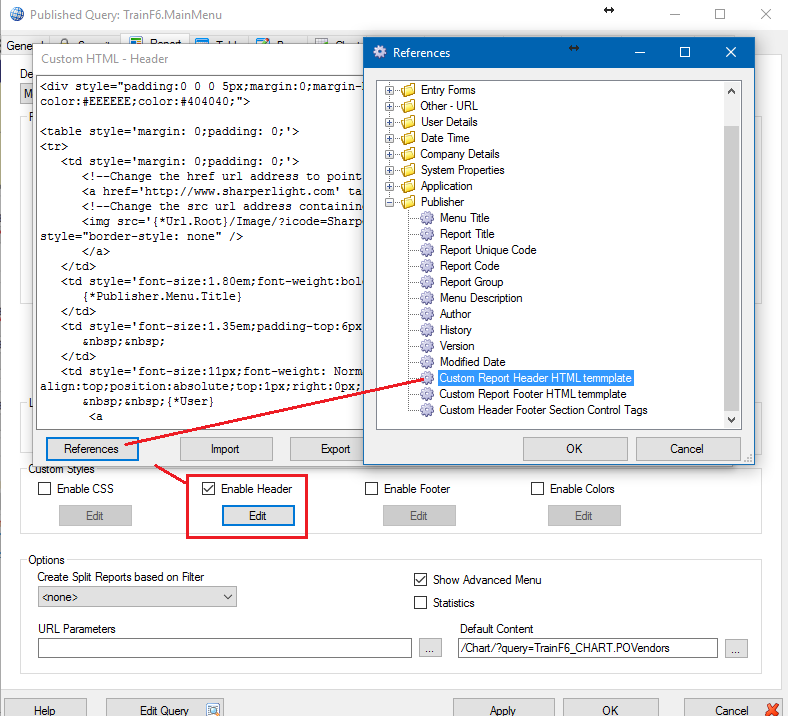Click the Menu Title gear icon
This screenshot has width=788, height=716.
point(427,218)
